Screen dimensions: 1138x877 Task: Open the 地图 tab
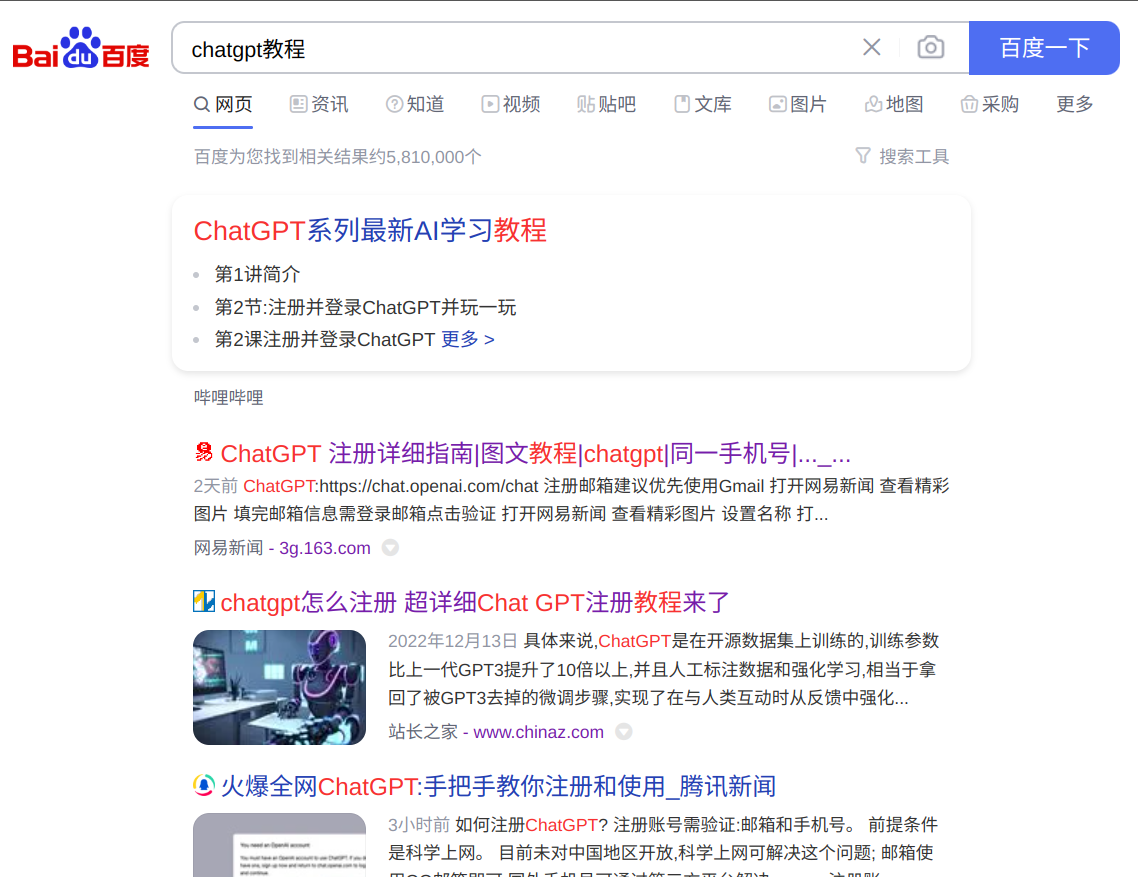coord(894,105)
